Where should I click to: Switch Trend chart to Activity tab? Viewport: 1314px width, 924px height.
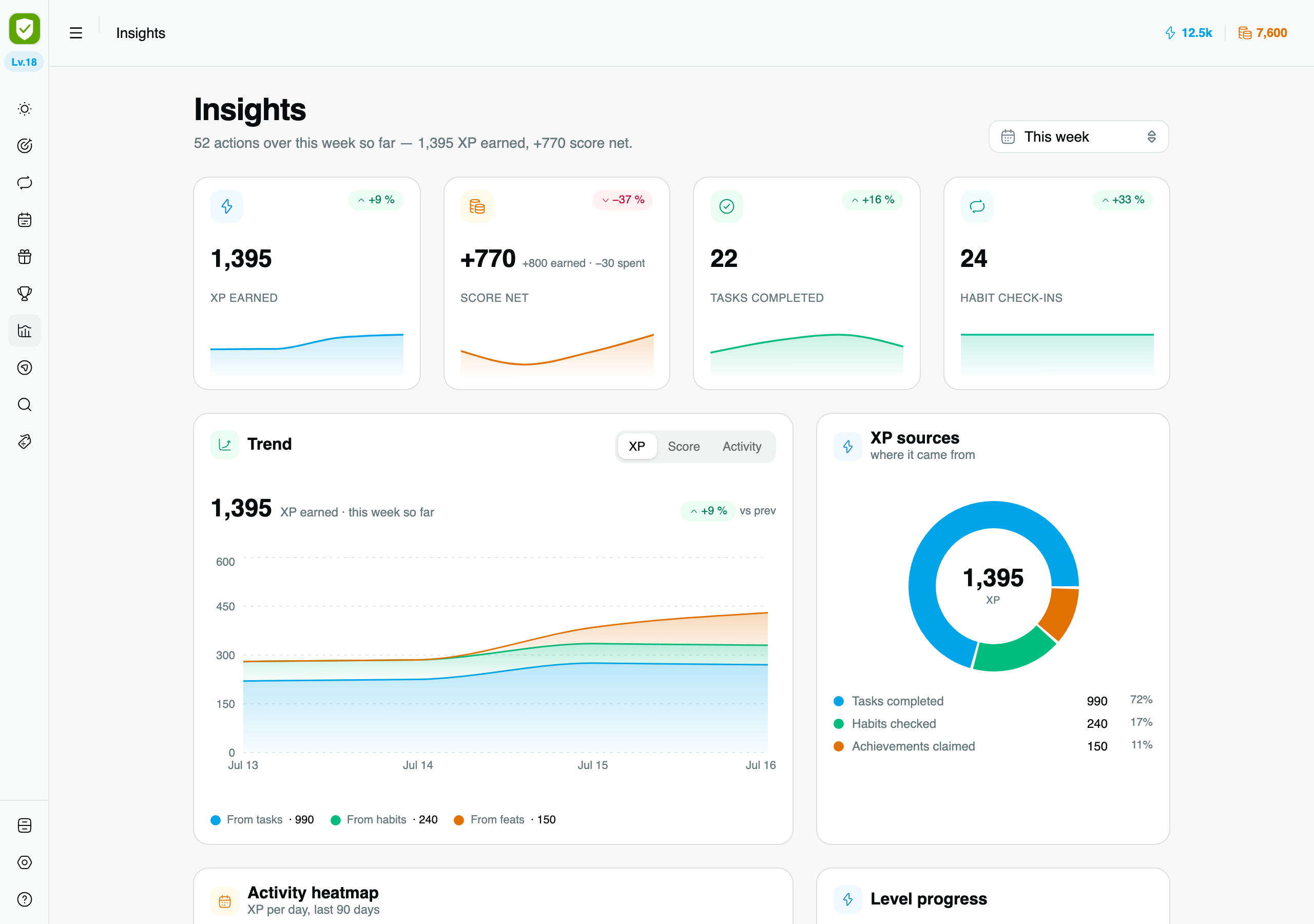(x=742, y=446)
